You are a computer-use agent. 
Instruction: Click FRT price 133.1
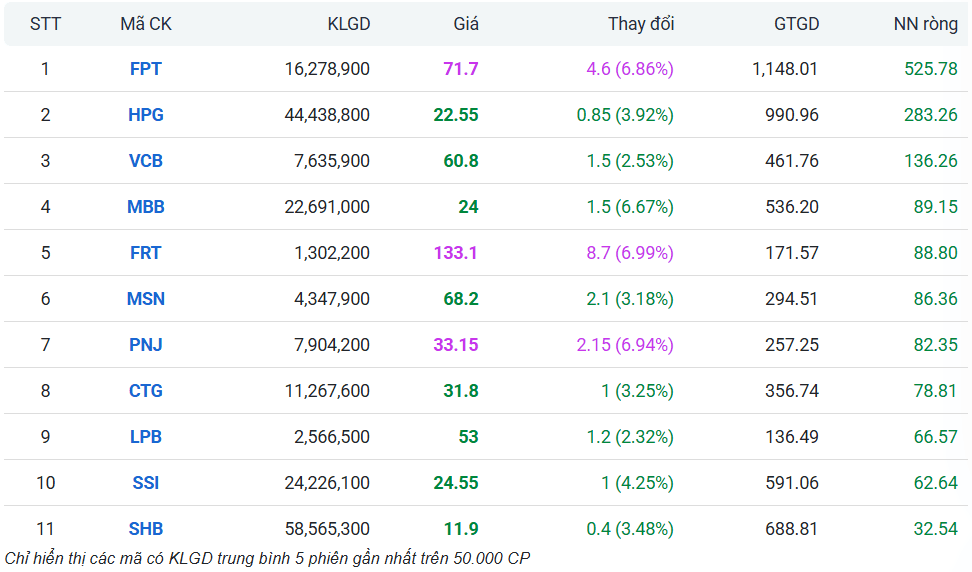point(456,253)
